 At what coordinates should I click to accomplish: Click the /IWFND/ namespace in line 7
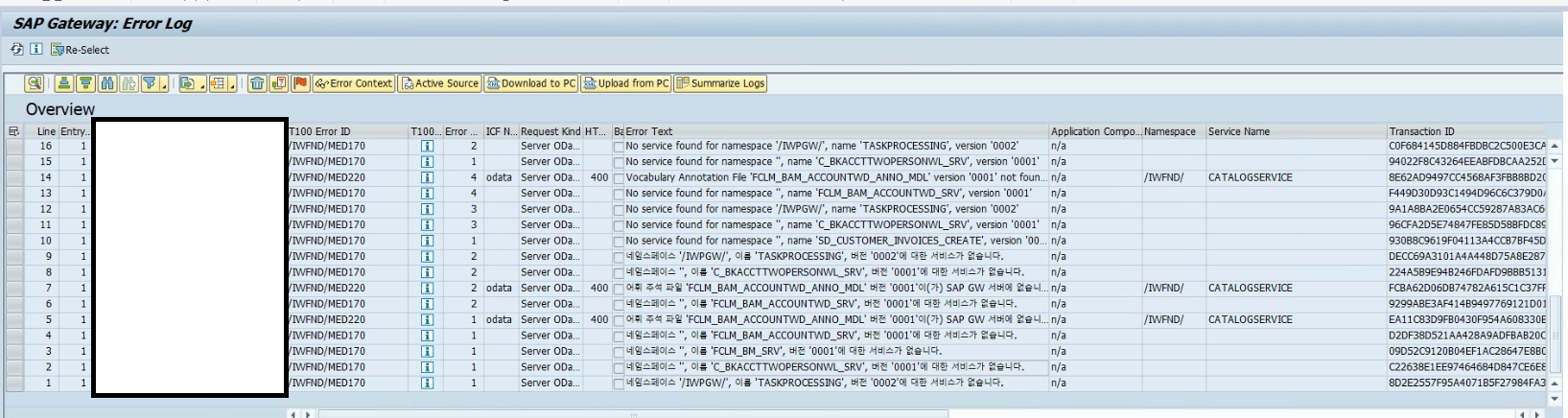1163,288
